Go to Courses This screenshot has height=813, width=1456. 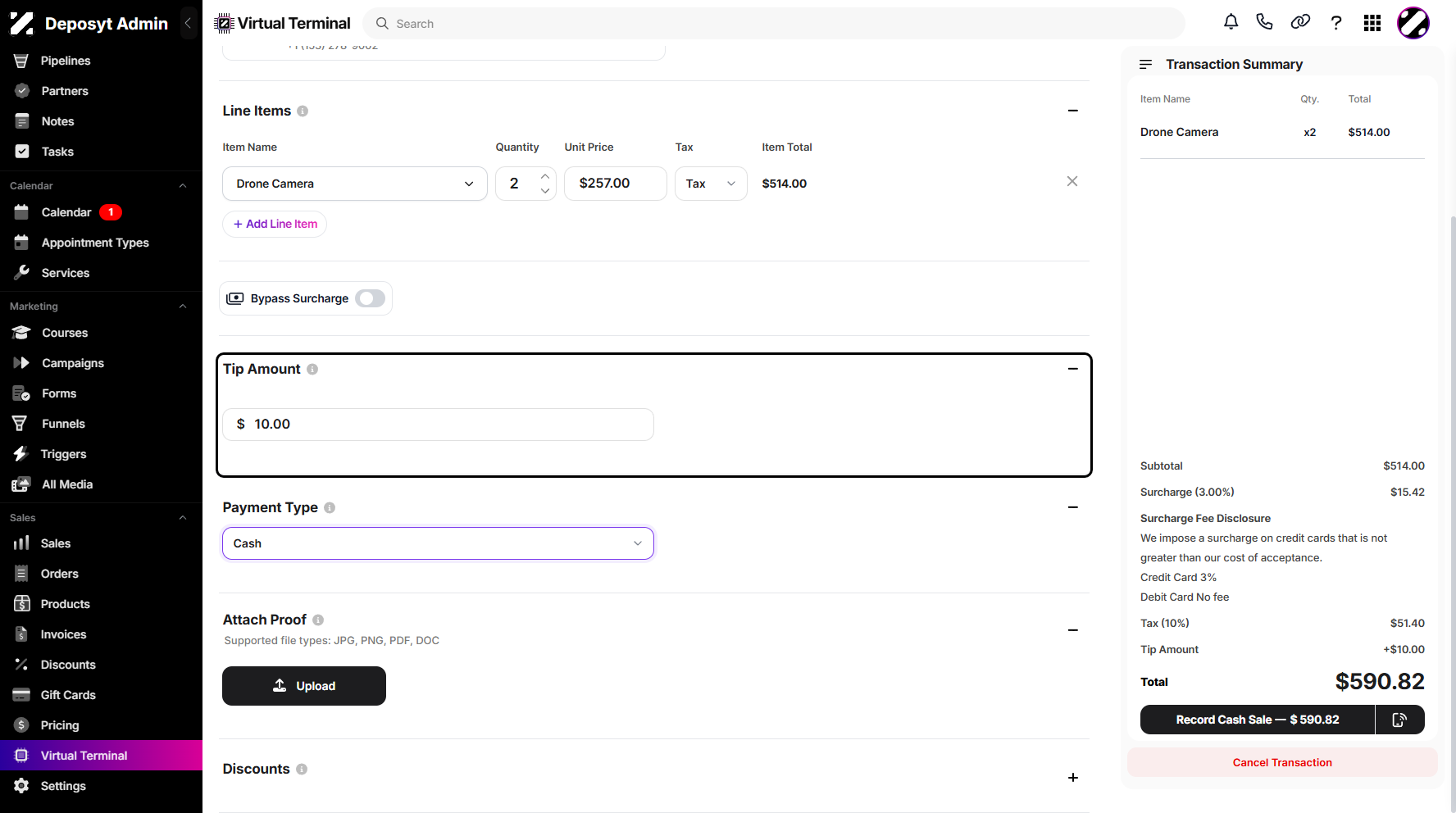[101, 333]
